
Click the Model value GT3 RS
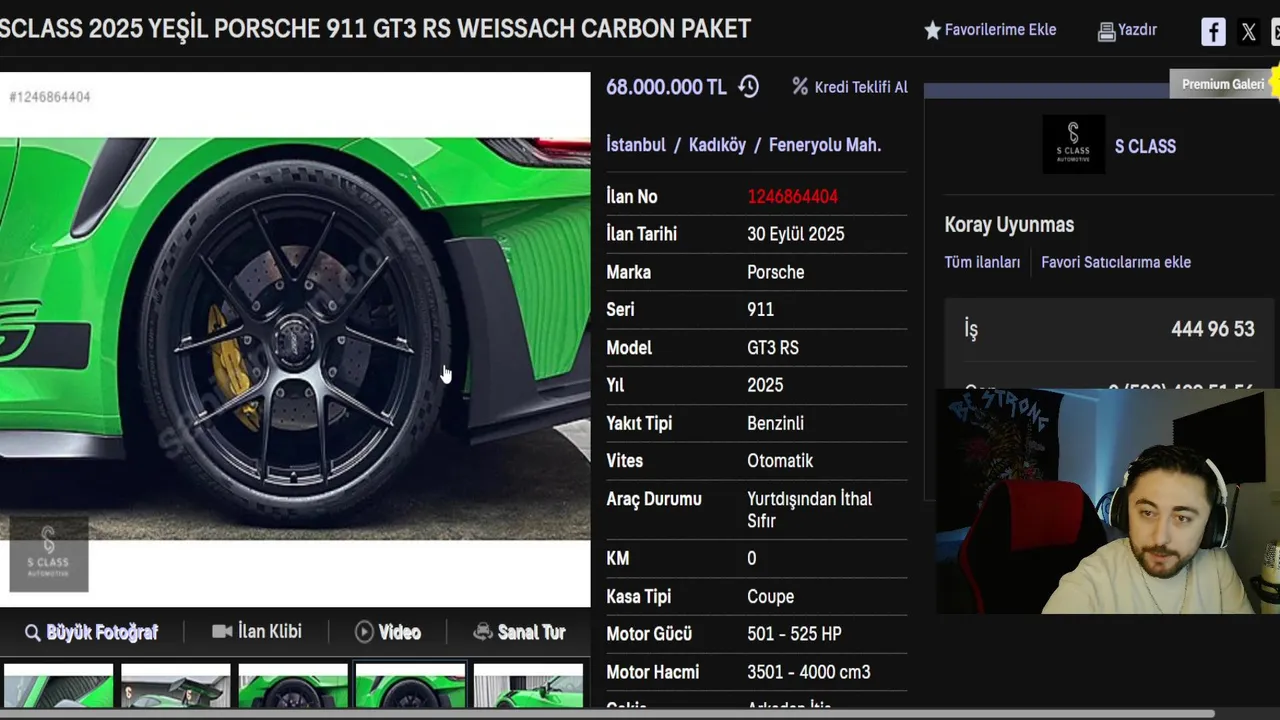click(x=773, y=348)
